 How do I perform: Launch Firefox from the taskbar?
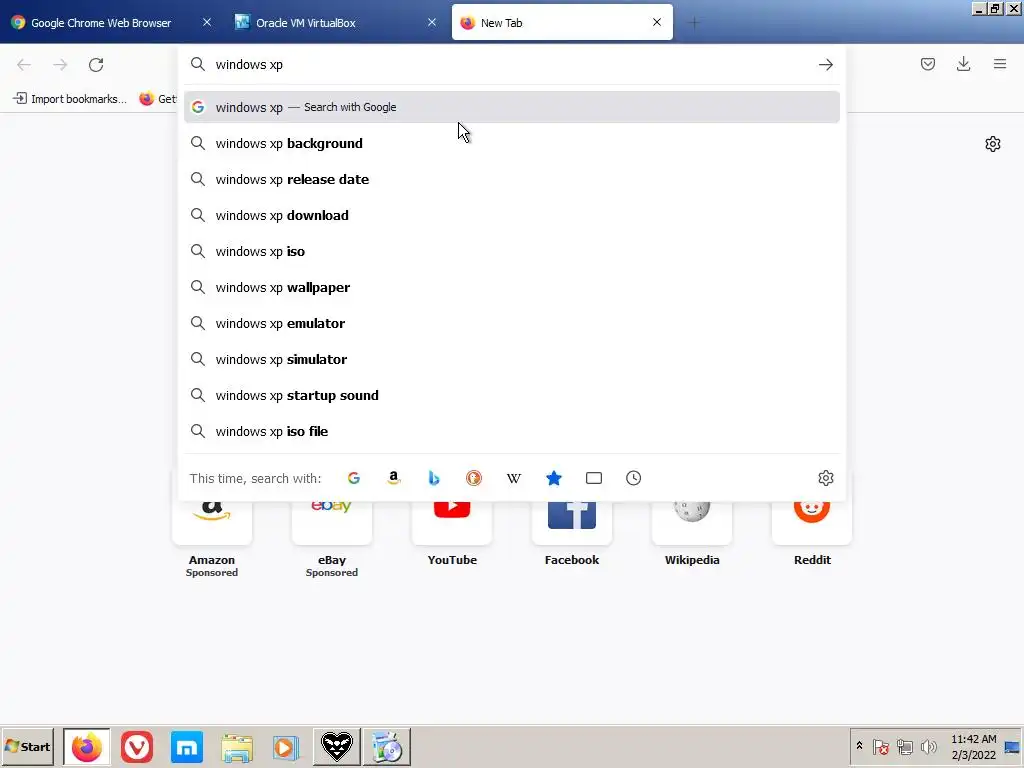(x=87, y=746)
